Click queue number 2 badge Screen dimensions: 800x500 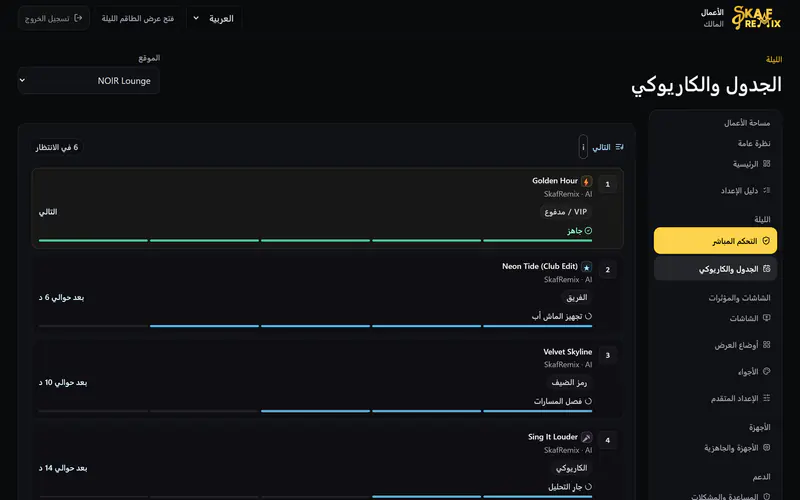click(x=608, y=269)
